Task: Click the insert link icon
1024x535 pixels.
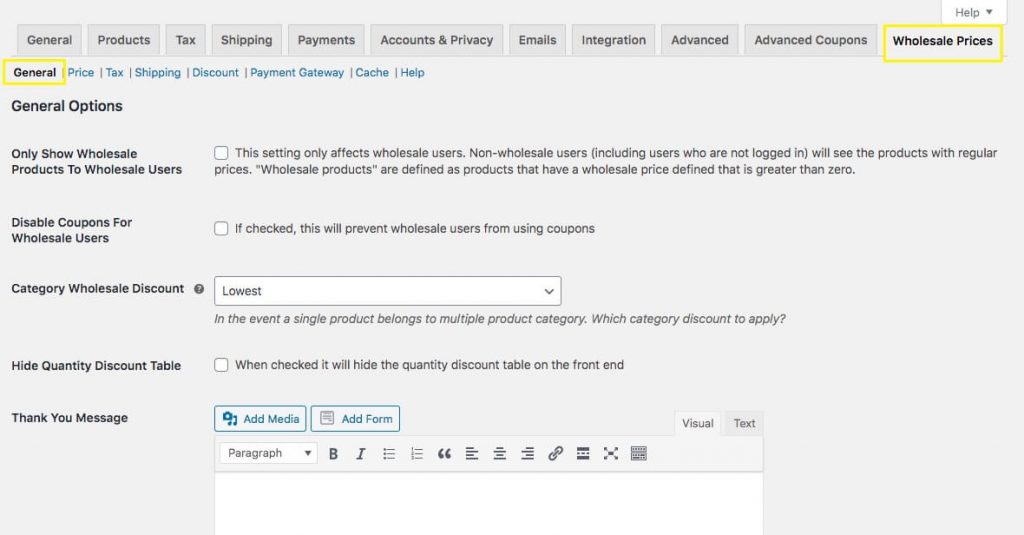Action: pos(555,454)
